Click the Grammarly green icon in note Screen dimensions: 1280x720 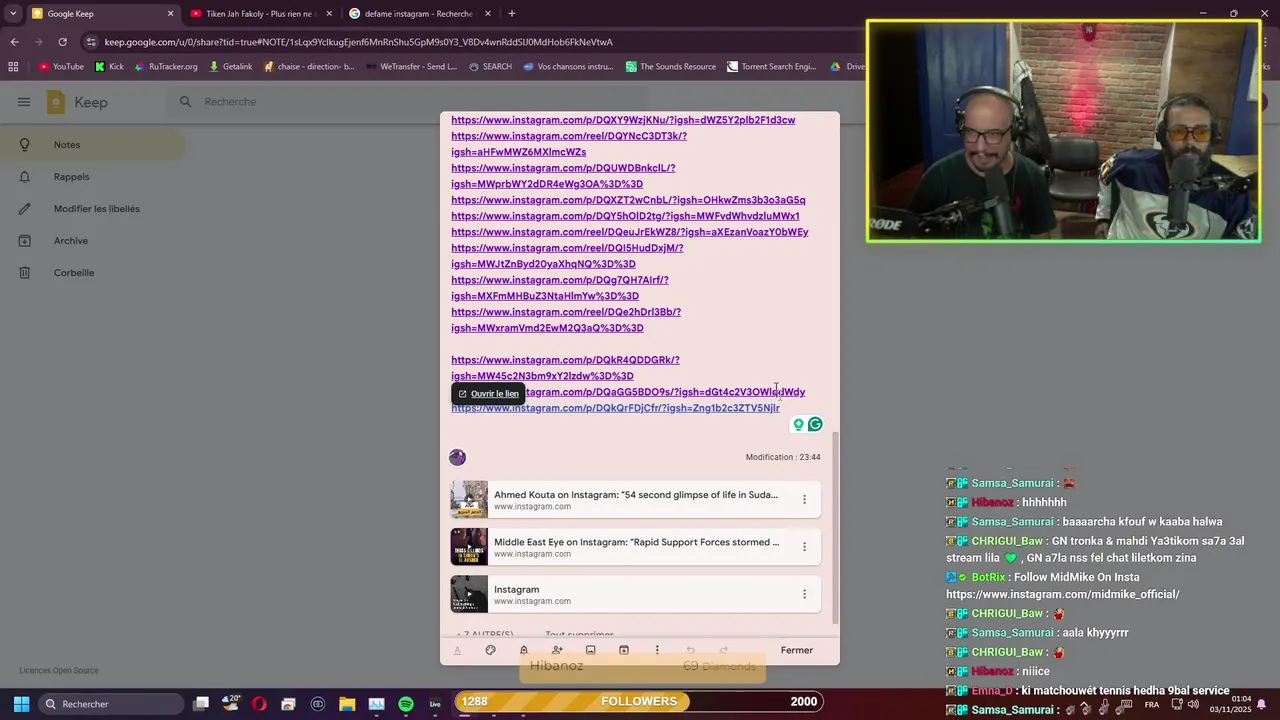pos(815,425)
